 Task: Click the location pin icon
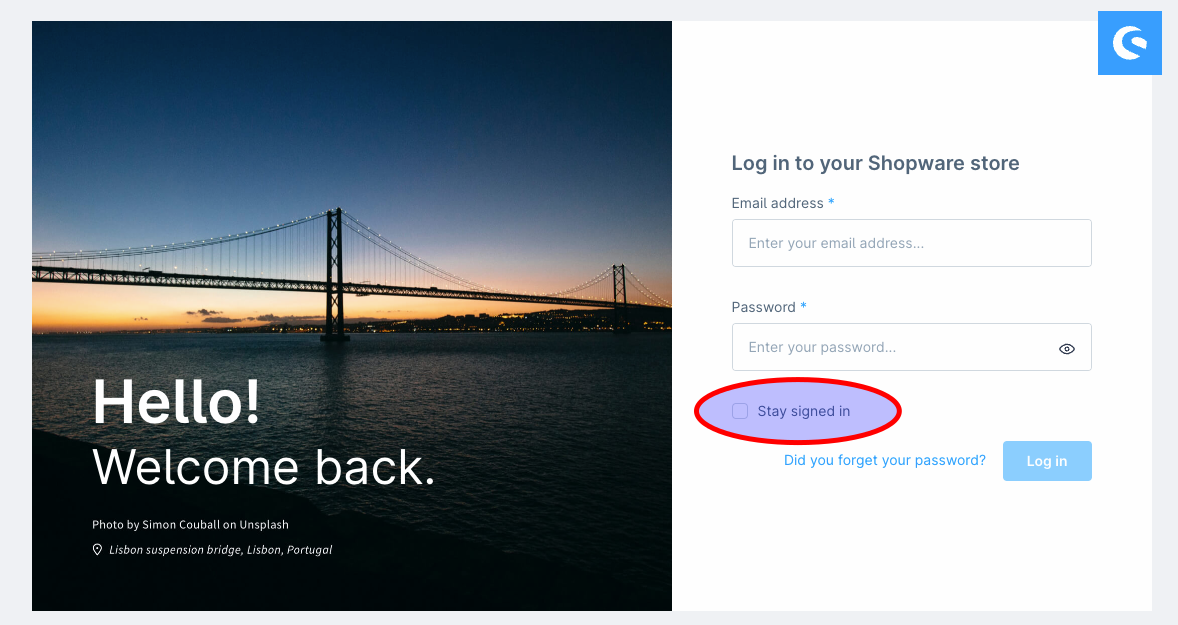(x=97, y=550)
